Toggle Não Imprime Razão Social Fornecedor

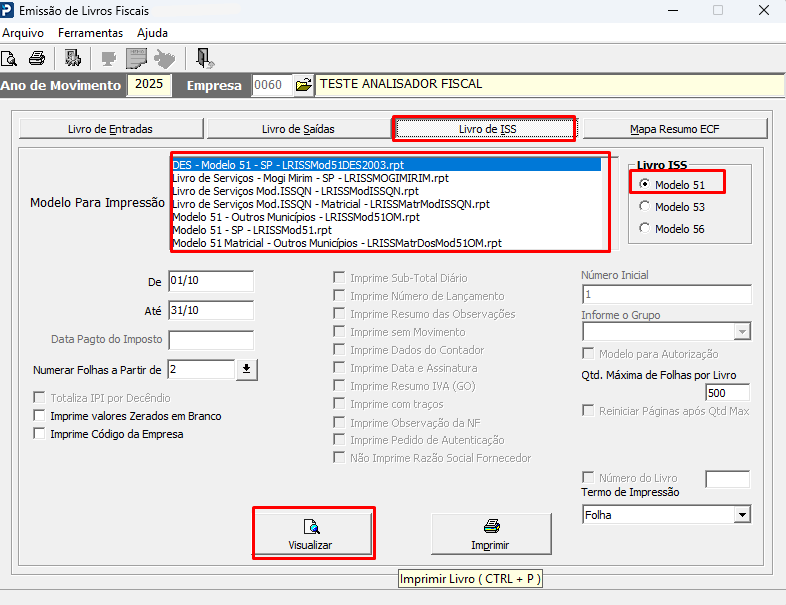pyautogui.click(x=339, y=457)
